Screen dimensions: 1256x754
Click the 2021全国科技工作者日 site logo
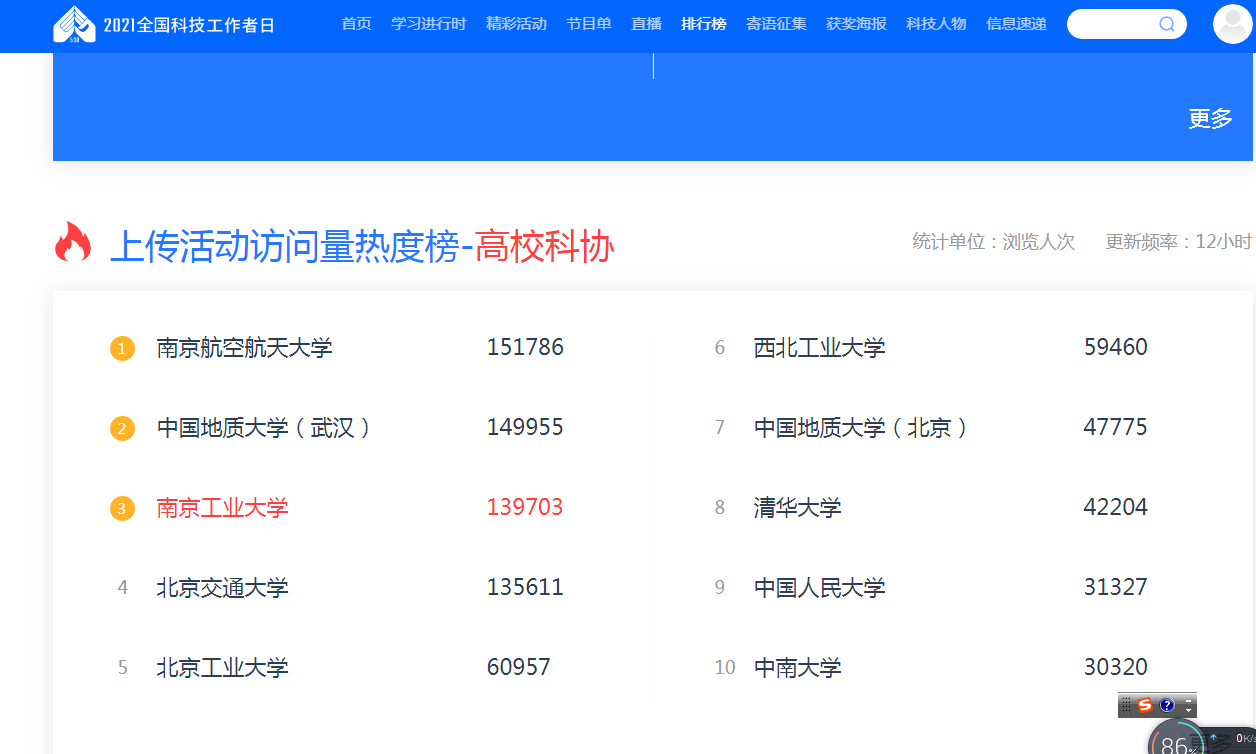(164, 25)
